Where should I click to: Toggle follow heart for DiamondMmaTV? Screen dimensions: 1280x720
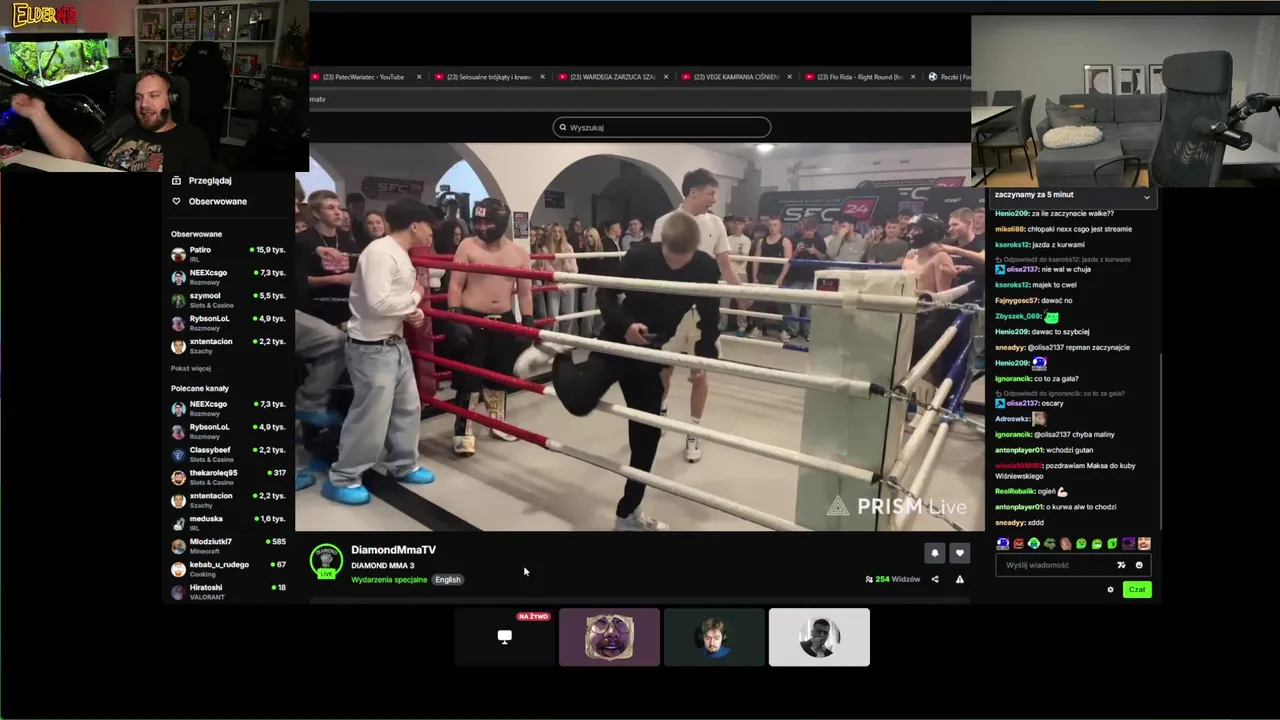pyautogui.click(x=960, y=553)
